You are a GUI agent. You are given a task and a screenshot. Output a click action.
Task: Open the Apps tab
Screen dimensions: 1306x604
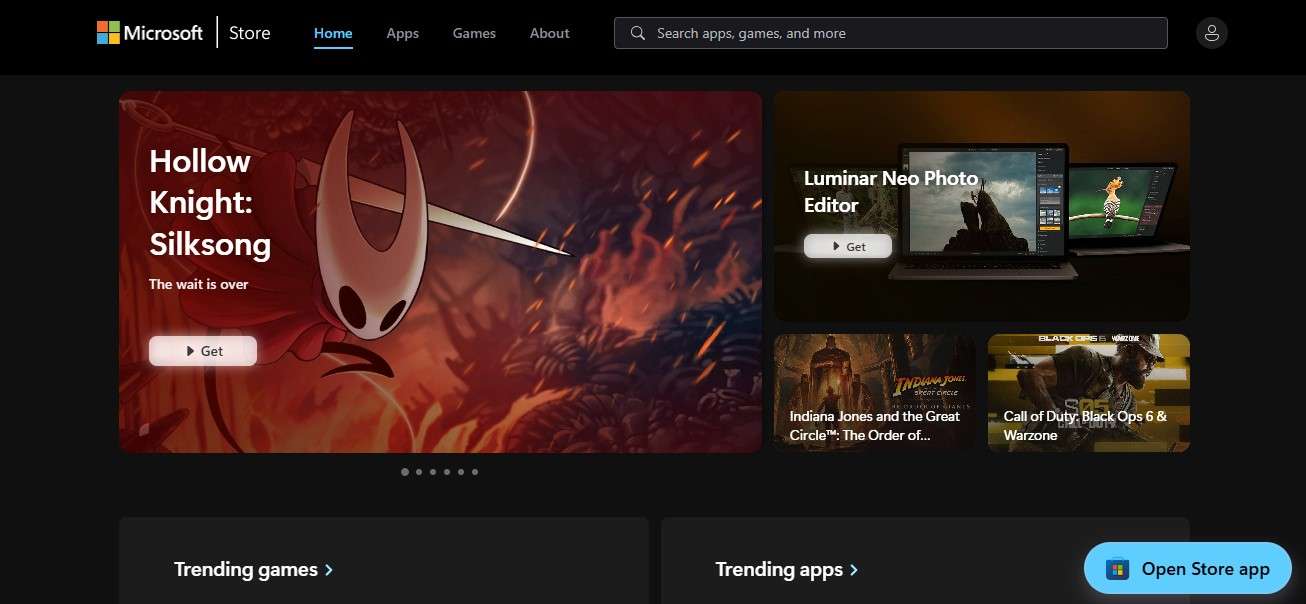[403, 33]
